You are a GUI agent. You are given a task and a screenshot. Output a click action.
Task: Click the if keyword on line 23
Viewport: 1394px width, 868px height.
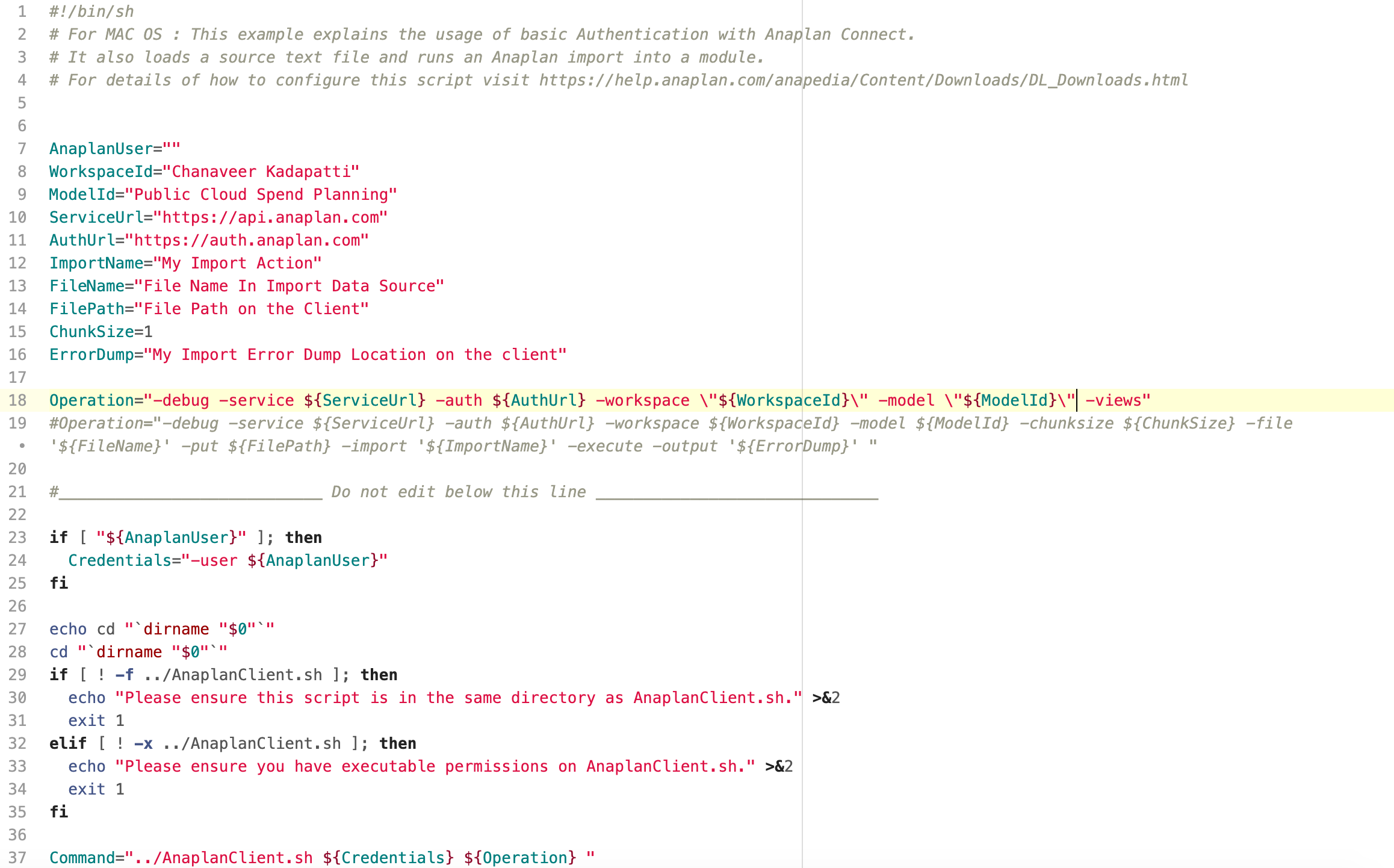[58, 537]
